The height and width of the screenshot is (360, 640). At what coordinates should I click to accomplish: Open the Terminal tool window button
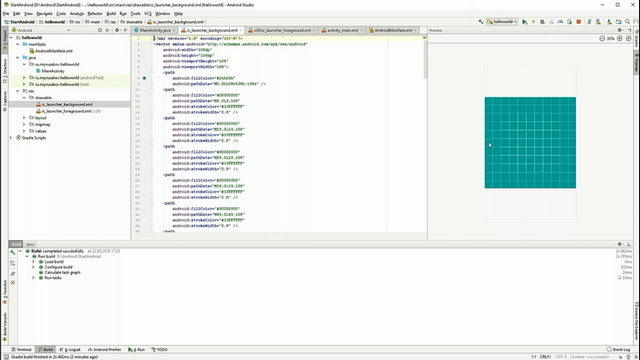[x=21, y=349]
